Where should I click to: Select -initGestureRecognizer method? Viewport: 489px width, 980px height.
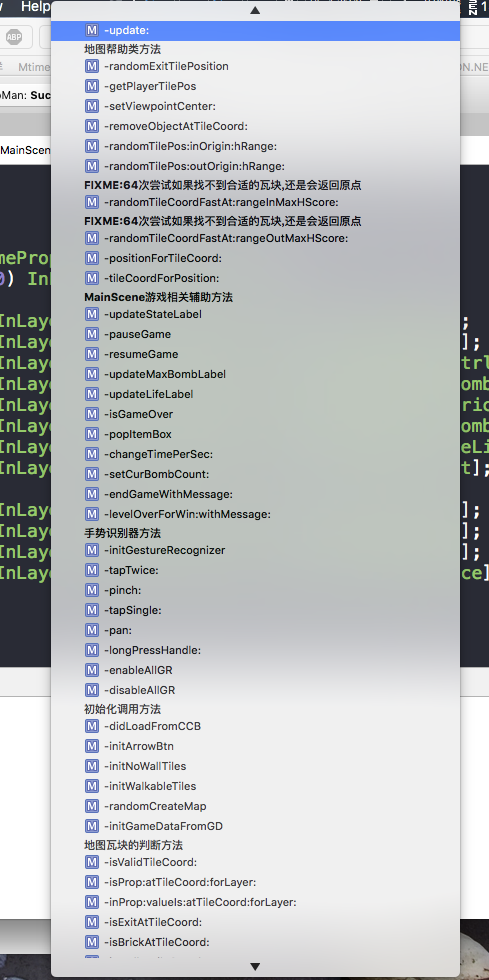point(255,551)
